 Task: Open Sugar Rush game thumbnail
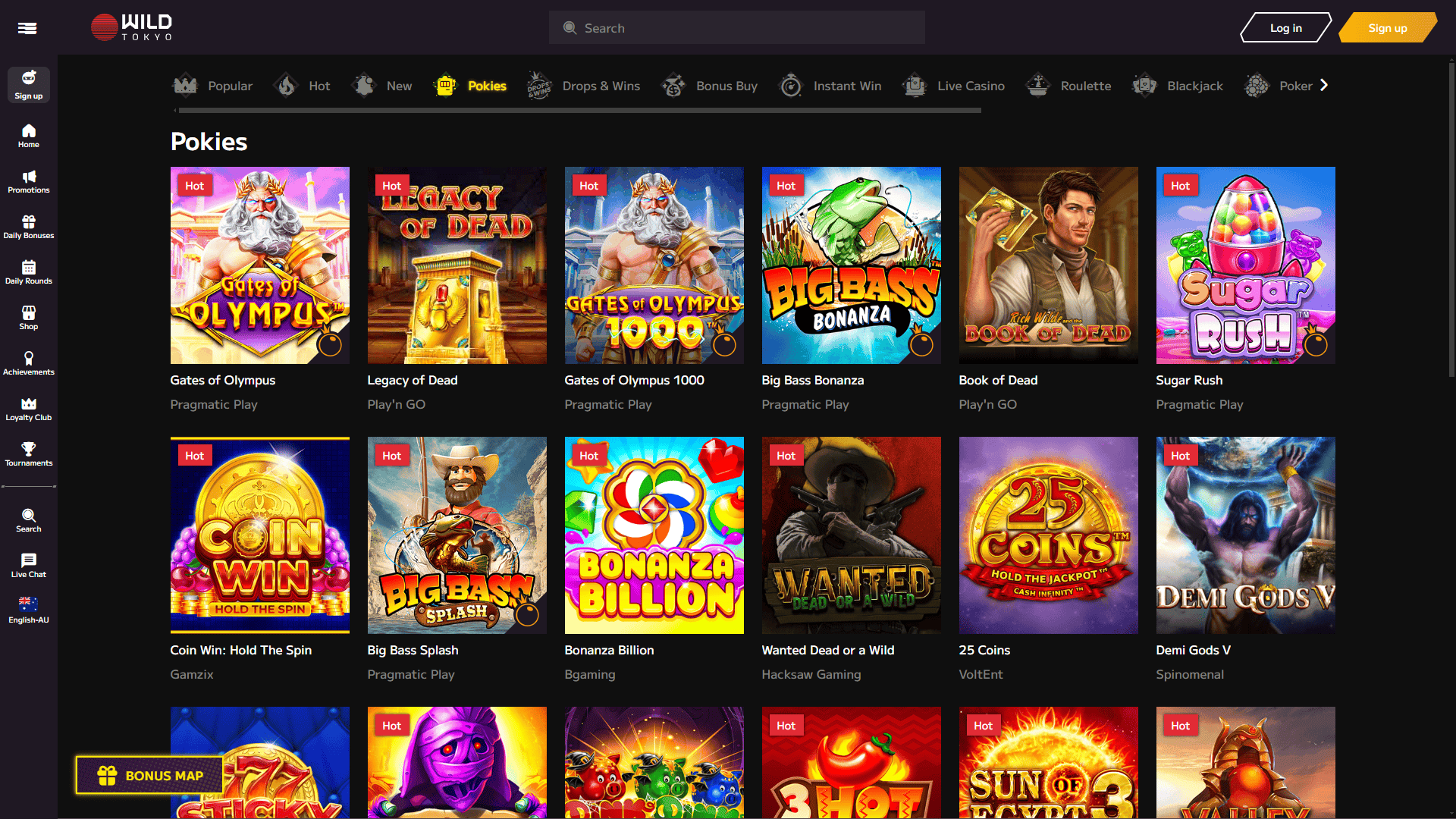click(1246, 265)
